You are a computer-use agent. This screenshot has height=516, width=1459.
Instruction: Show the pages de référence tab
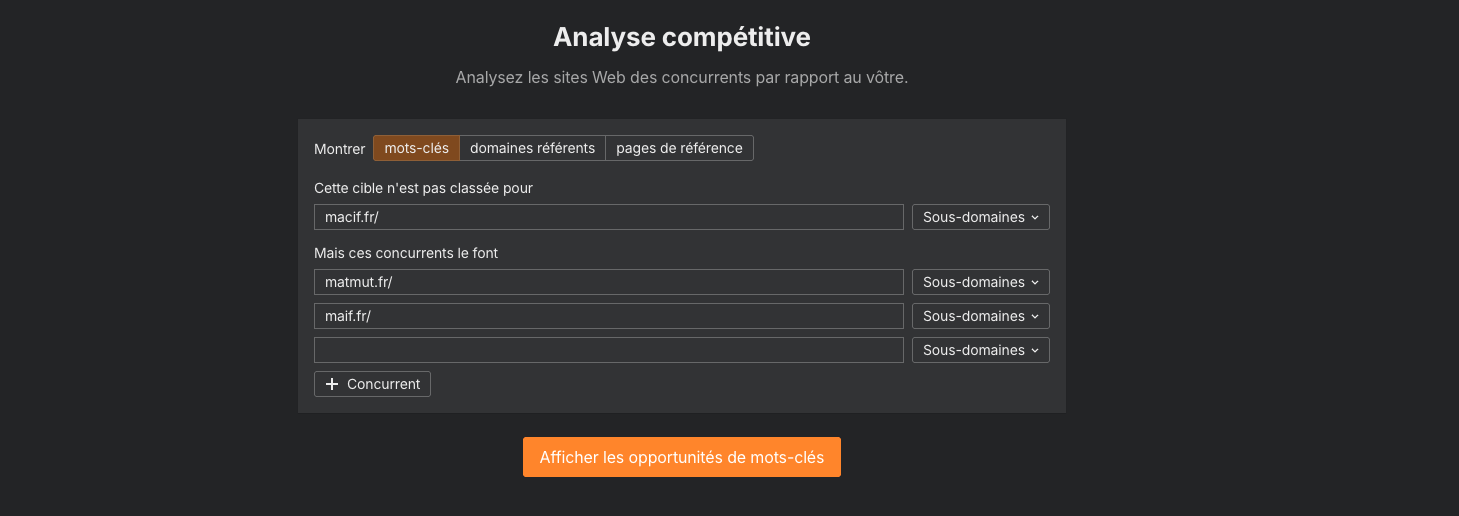[679, 148]
